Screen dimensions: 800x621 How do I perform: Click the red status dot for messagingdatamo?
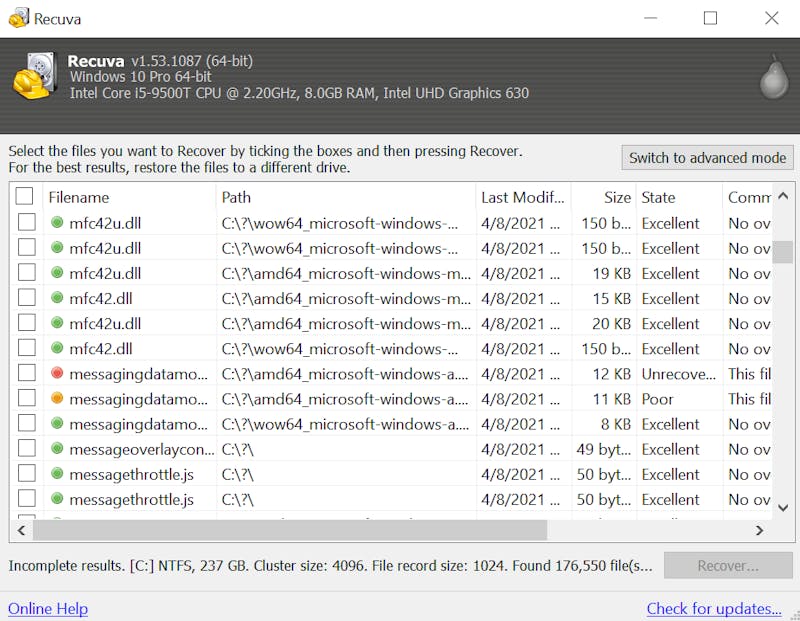(57, 374)
